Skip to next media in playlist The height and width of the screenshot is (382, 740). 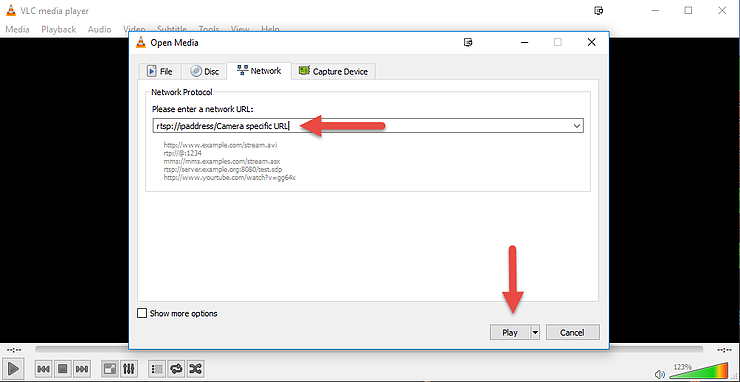[x=82, y=368]
